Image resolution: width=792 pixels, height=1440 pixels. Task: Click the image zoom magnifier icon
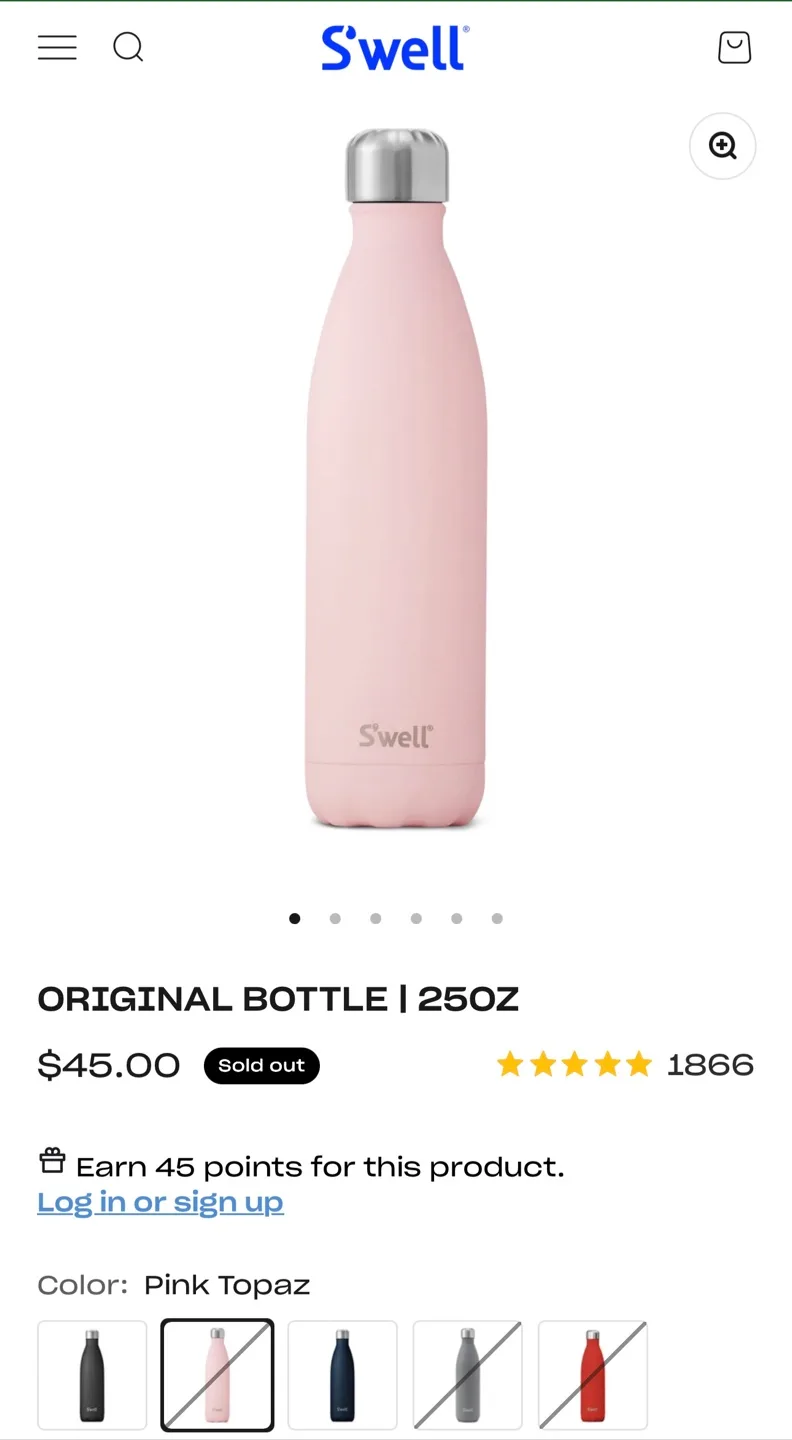[x=722, y=146]
